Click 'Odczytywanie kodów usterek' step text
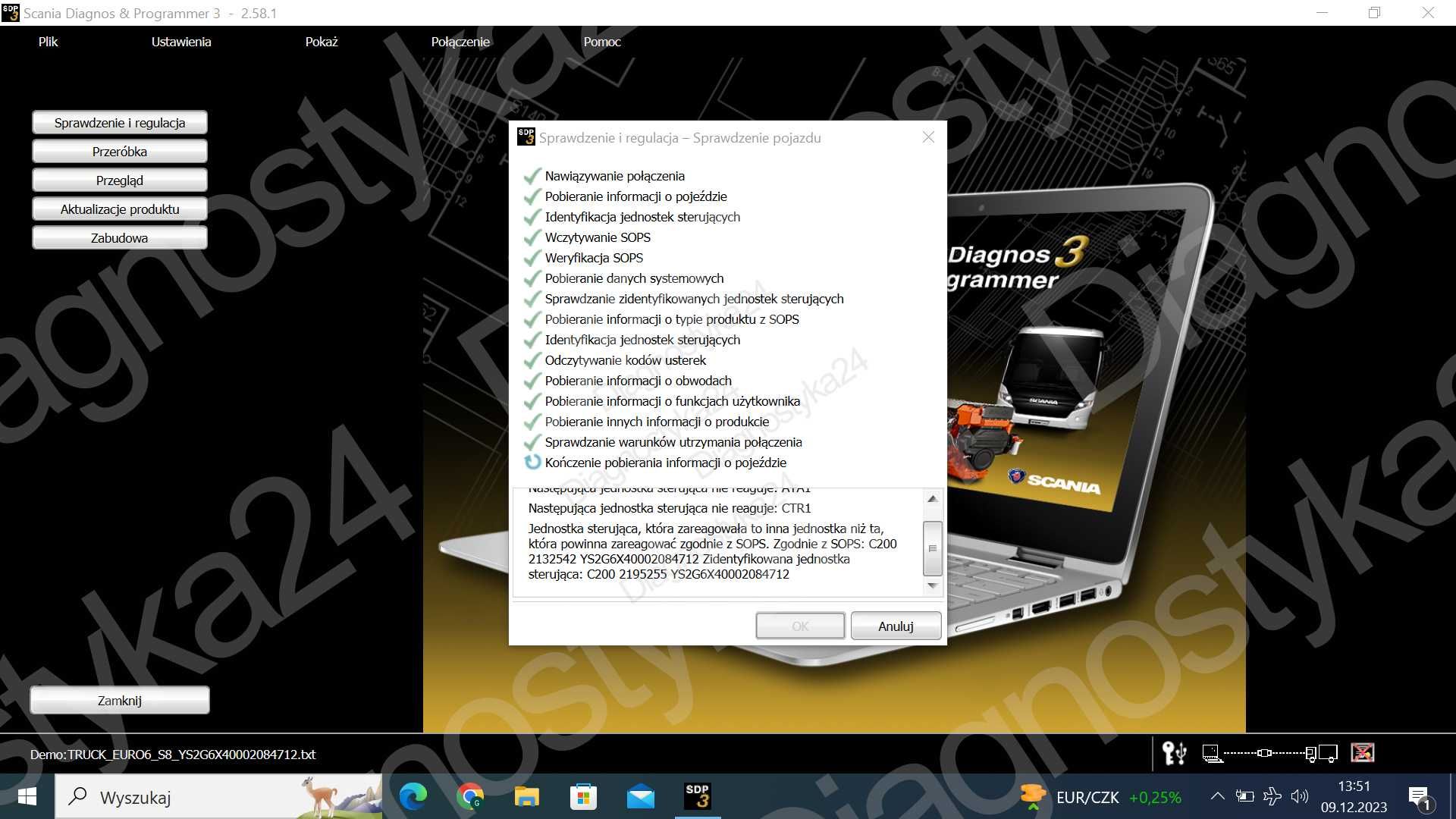The height and width of the screenshot is (819, 1456). click(626, 360)
